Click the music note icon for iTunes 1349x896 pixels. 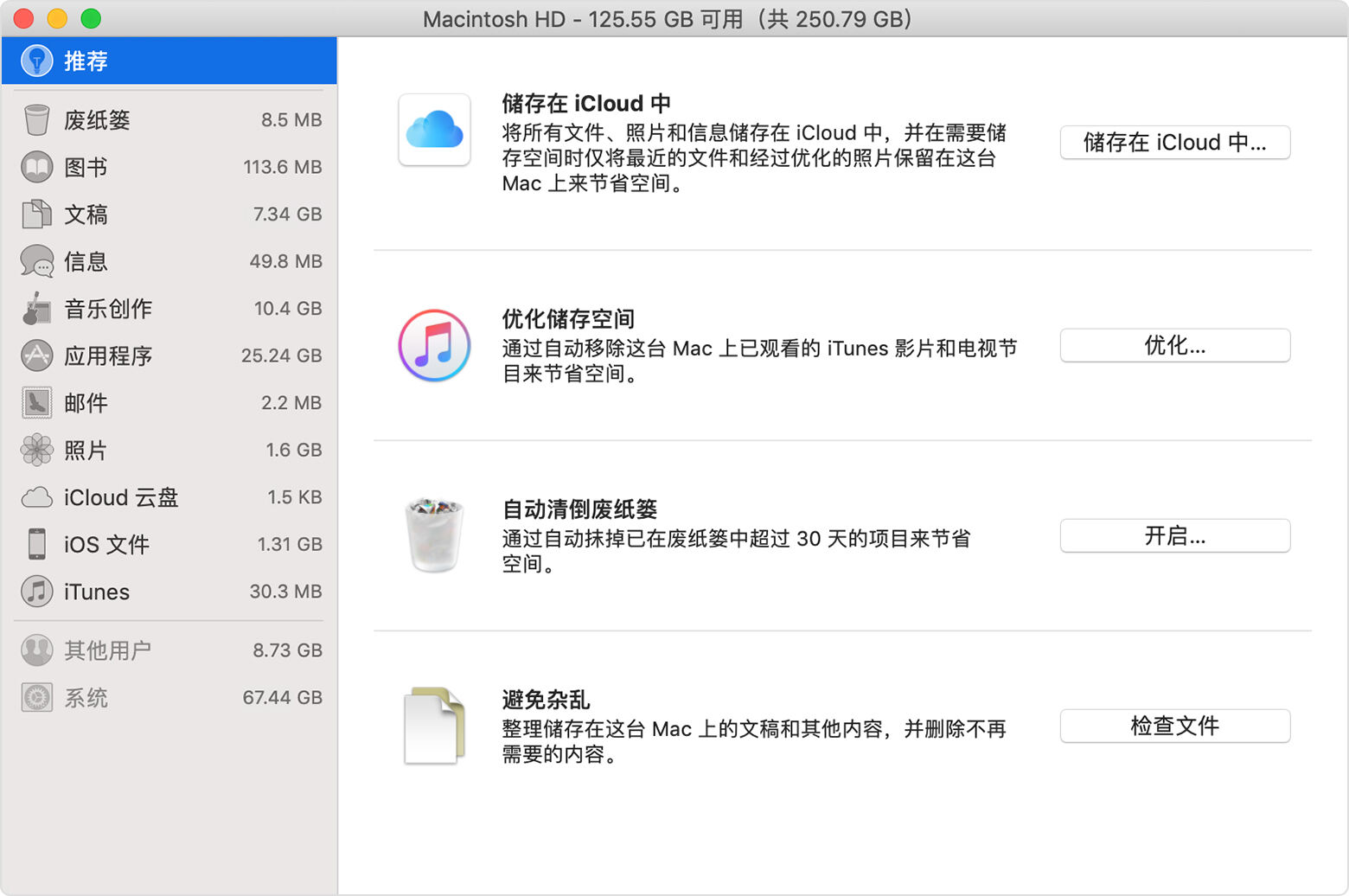36,592
